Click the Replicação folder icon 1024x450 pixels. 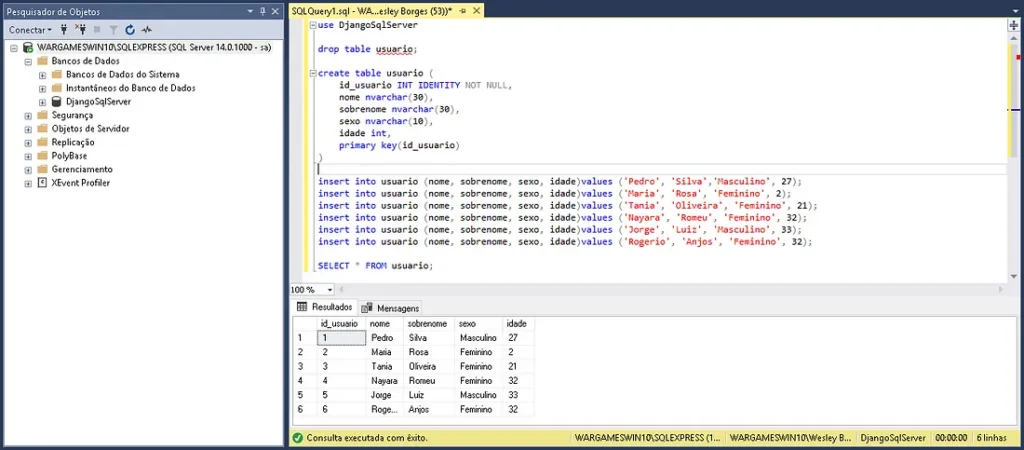pyautogui.click(x=42, y=142)
